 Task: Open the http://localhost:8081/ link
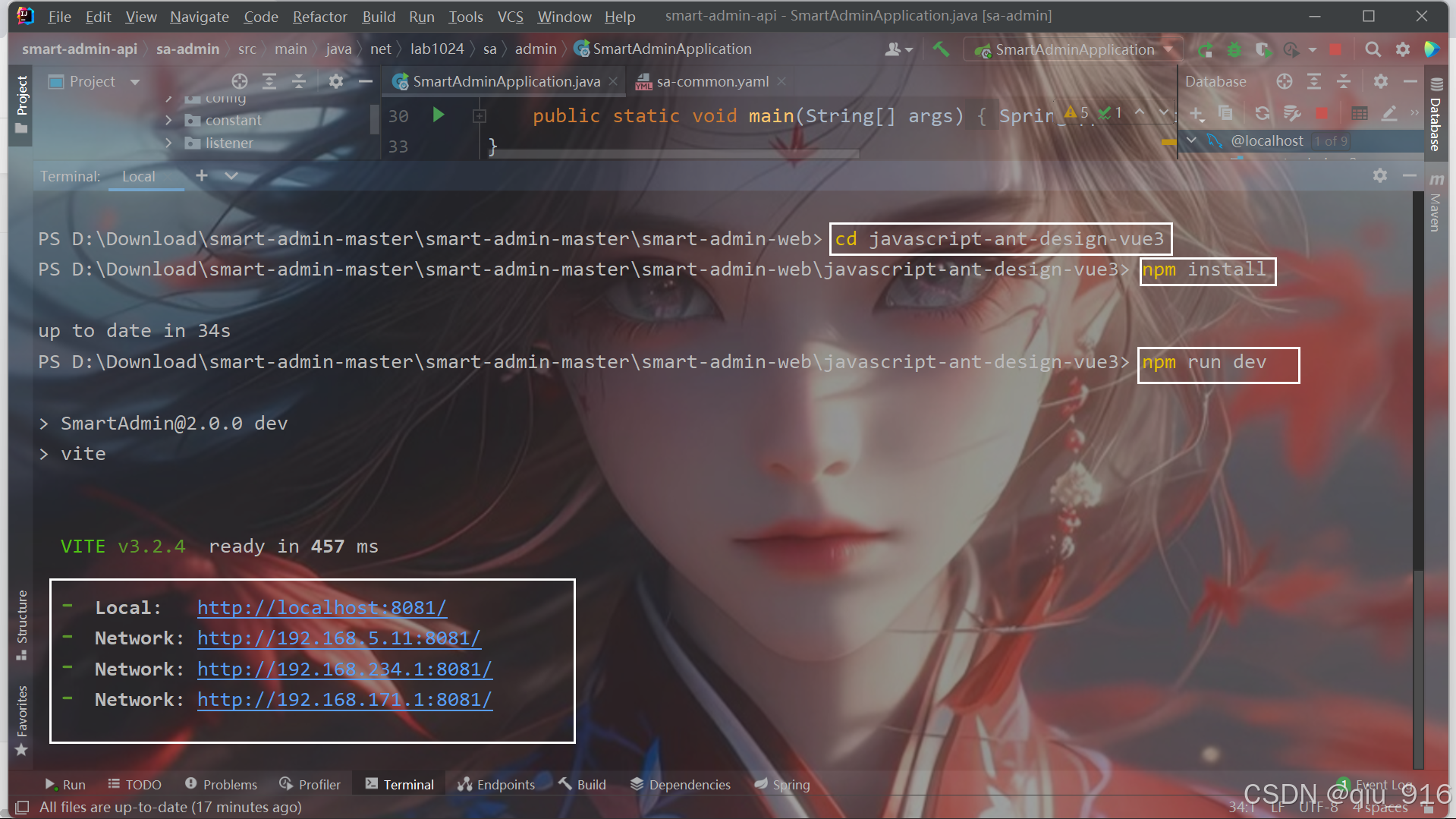[322, 607]
